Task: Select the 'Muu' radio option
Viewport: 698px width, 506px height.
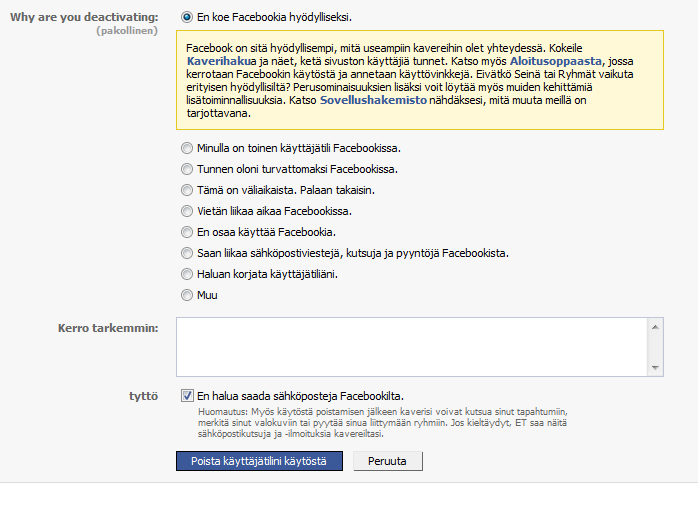Action: tap(187, 295)
